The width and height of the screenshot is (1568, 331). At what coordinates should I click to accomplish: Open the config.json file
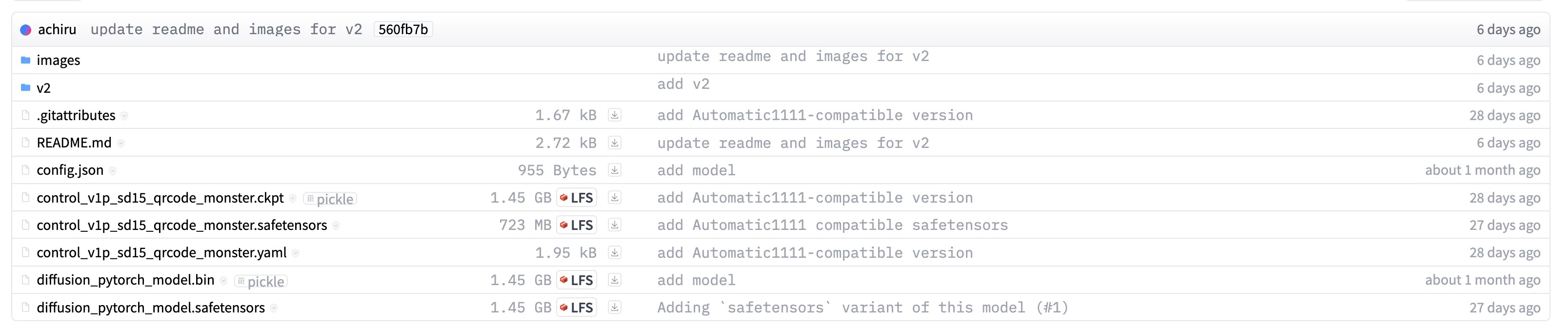pyautogui.click(x=70, y=170)
